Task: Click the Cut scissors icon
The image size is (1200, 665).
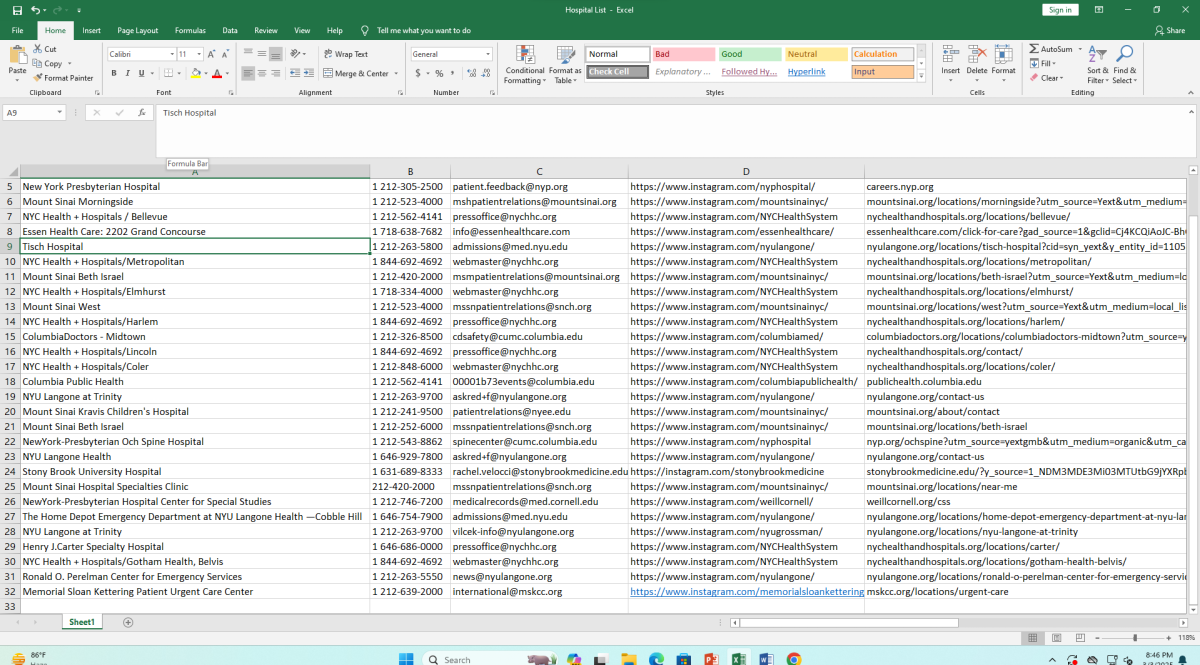Action: [38, 49]
